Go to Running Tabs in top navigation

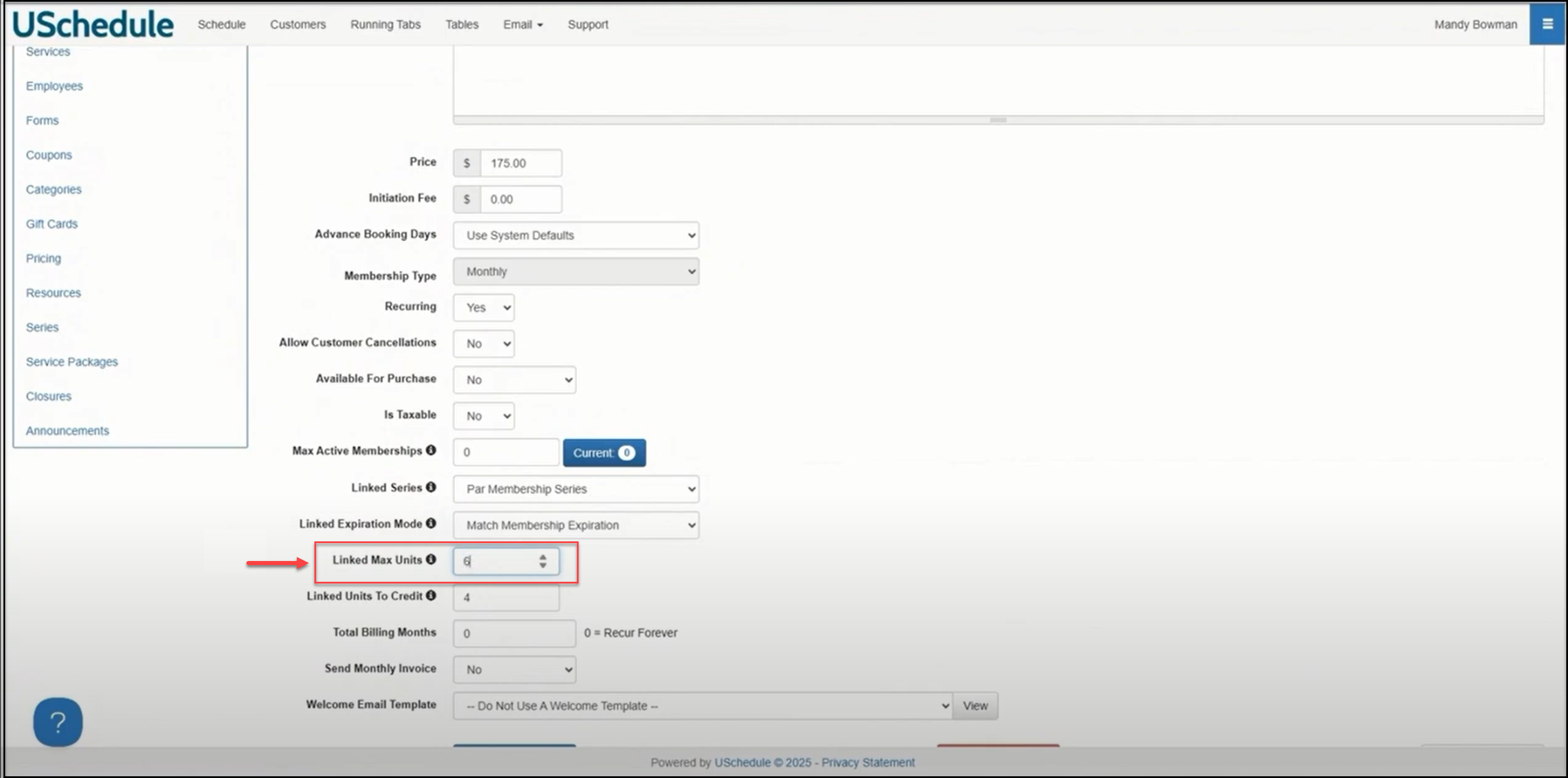(385, 24)
